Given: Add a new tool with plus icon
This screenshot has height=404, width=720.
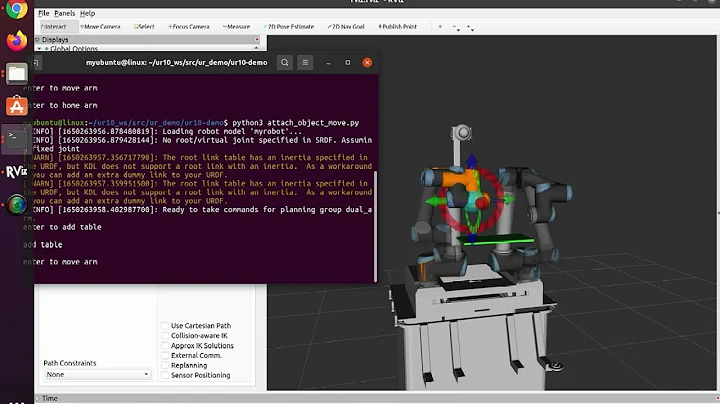Looking at the screenshot, I should pos(440,27).
